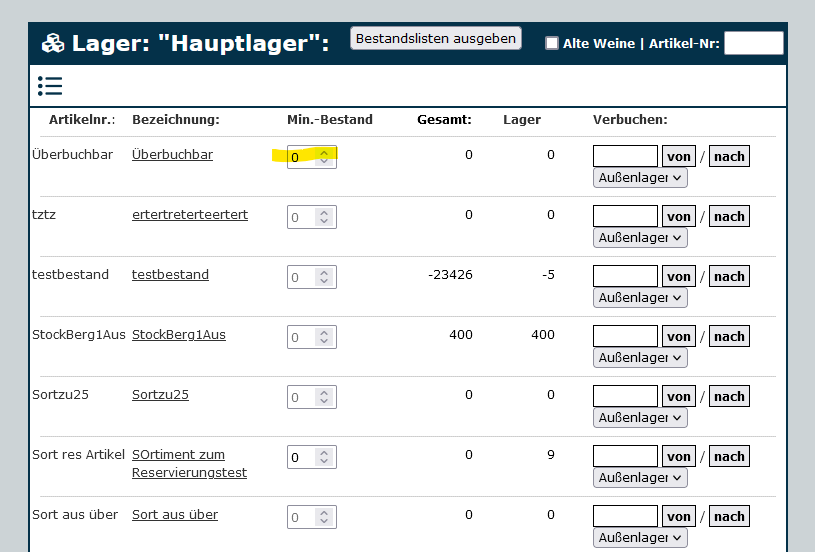Click the boxes icon beside Lager title
Screen dimensions: 815x552
[53, 44]
